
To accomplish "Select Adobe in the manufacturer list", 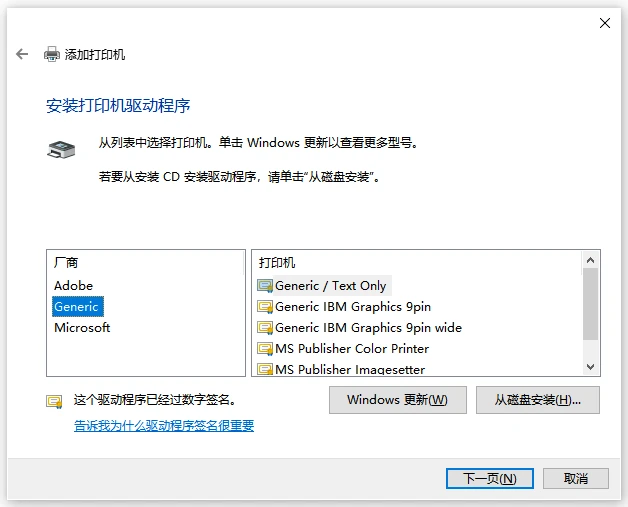I will 73,286.
